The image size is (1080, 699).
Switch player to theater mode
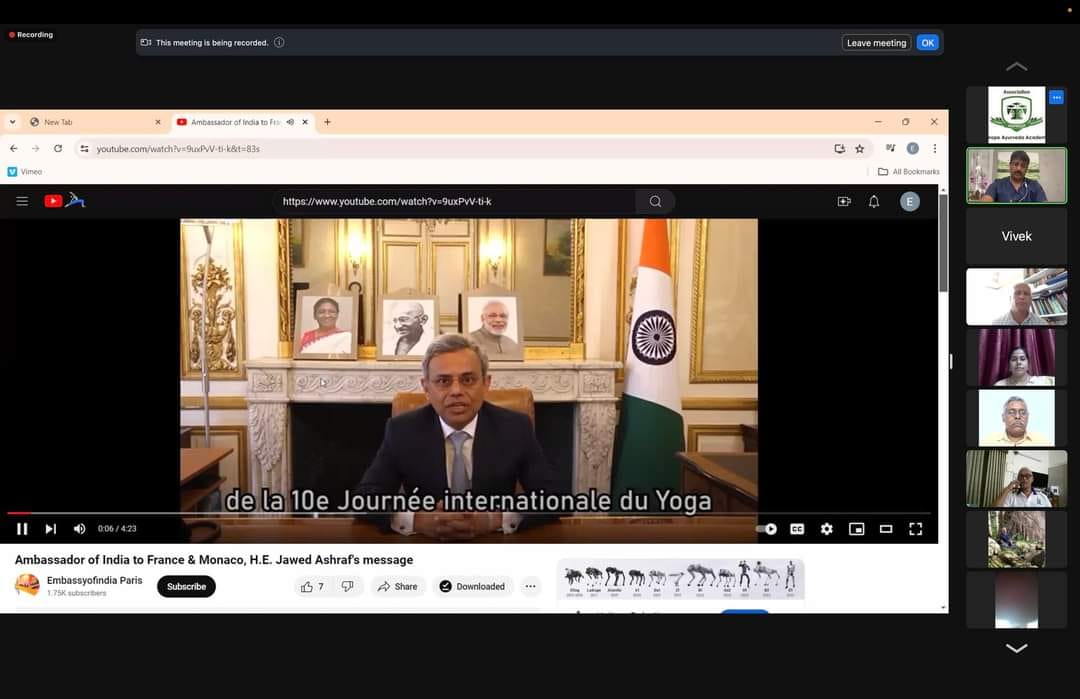coord(885,529)
